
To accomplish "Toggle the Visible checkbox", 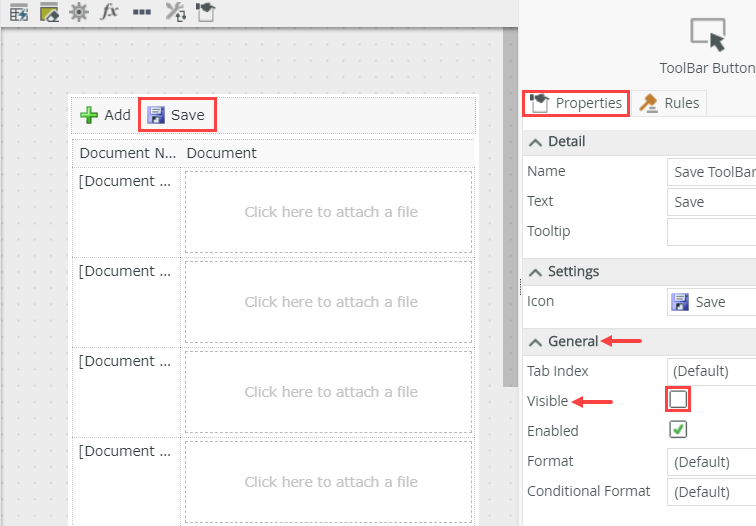I will coord(678,399).
